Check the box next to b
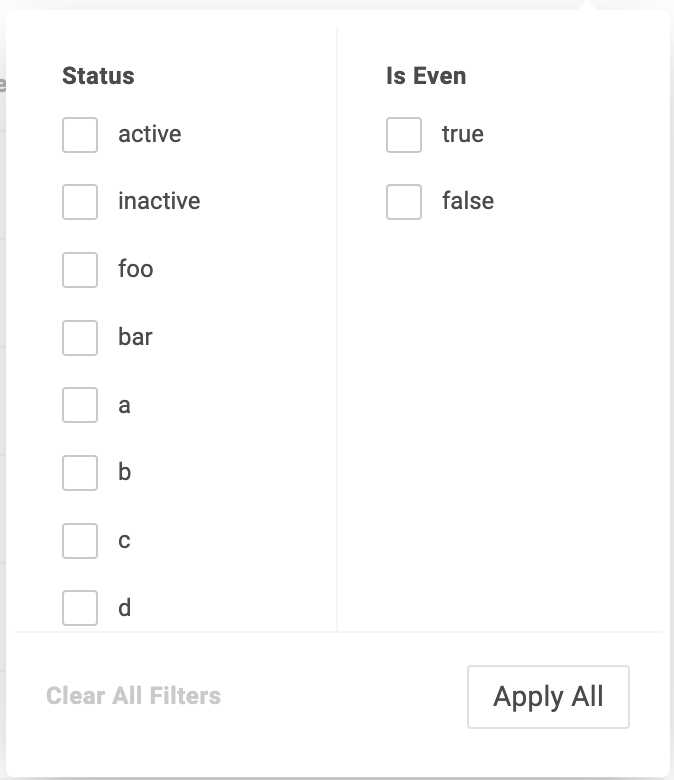Screen dimensions: 674x780 pos(80,473)
